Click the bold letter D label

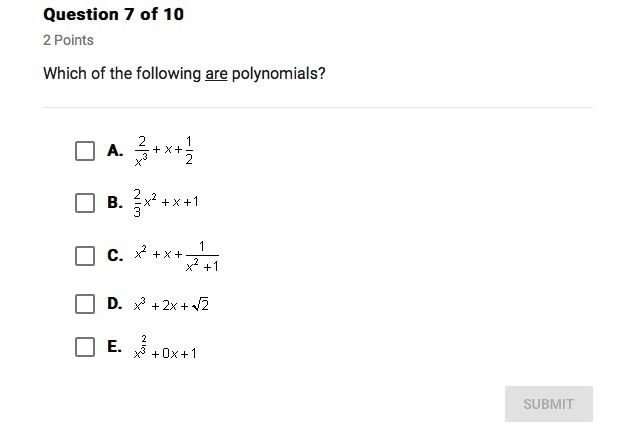(x=115, y=303)
